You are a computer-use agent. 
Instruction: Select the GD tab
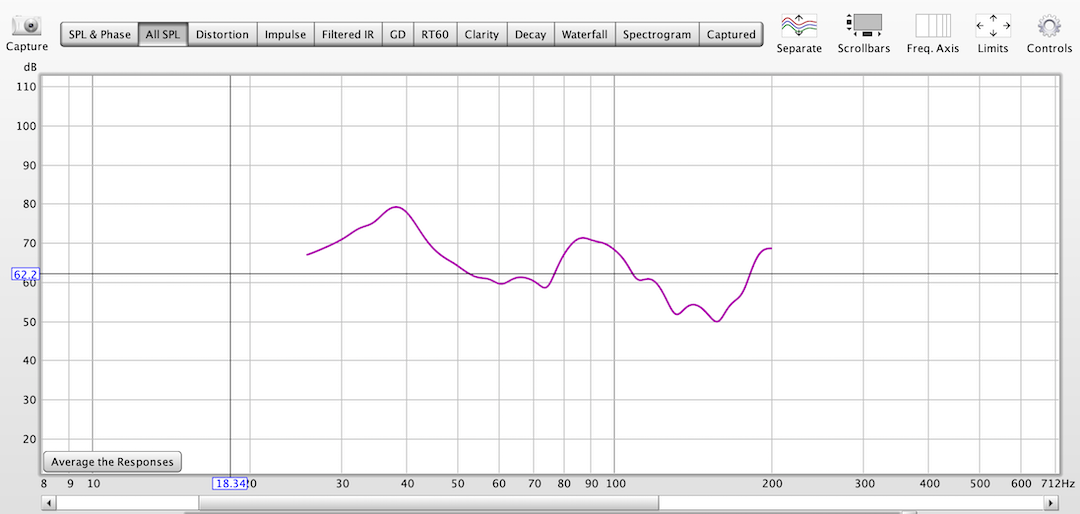click(x=398, y=34)
